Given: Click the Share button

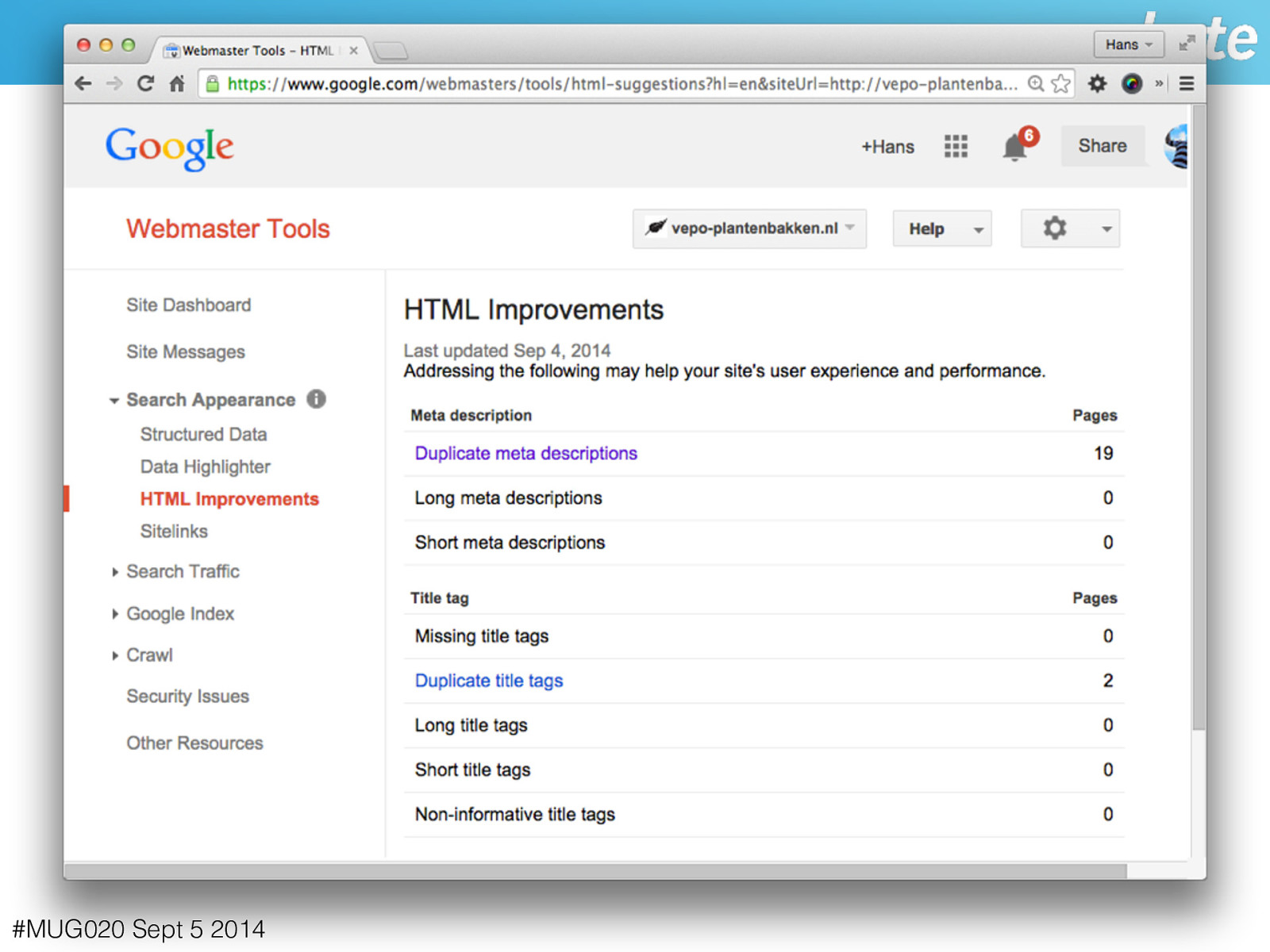Looking at the screenshot, I should (1103, 146).
